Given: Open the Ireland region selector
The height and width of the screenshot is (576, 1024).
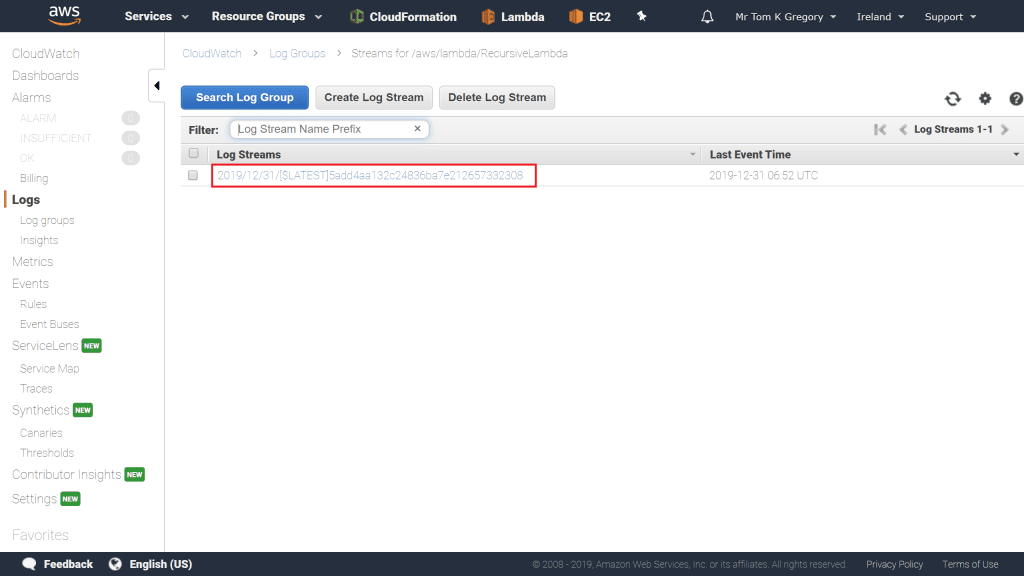Looking at the screenshot, I should point(880,17).
